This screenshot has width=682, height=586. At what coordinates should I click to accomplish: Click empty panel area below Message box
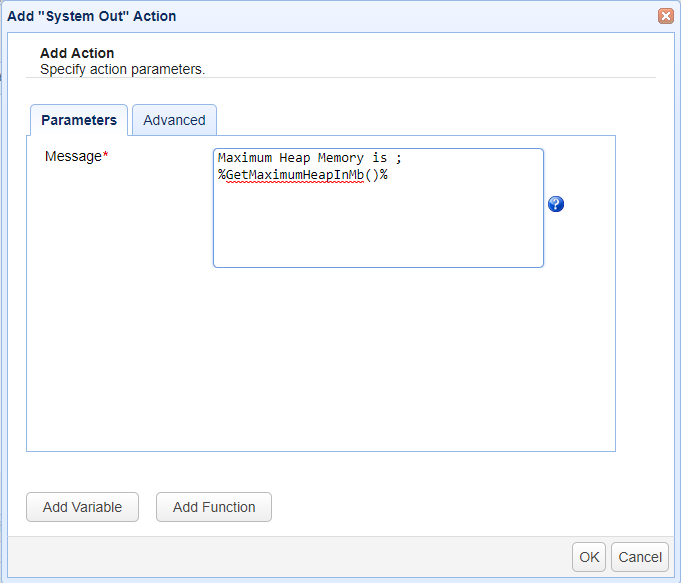pyautogui.click(x=320, y=360)
